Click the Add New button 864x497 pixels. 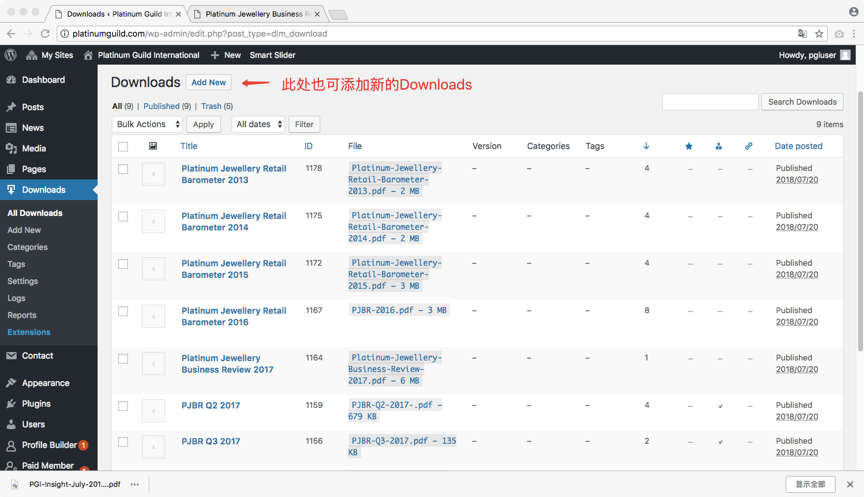coord(209,83)
